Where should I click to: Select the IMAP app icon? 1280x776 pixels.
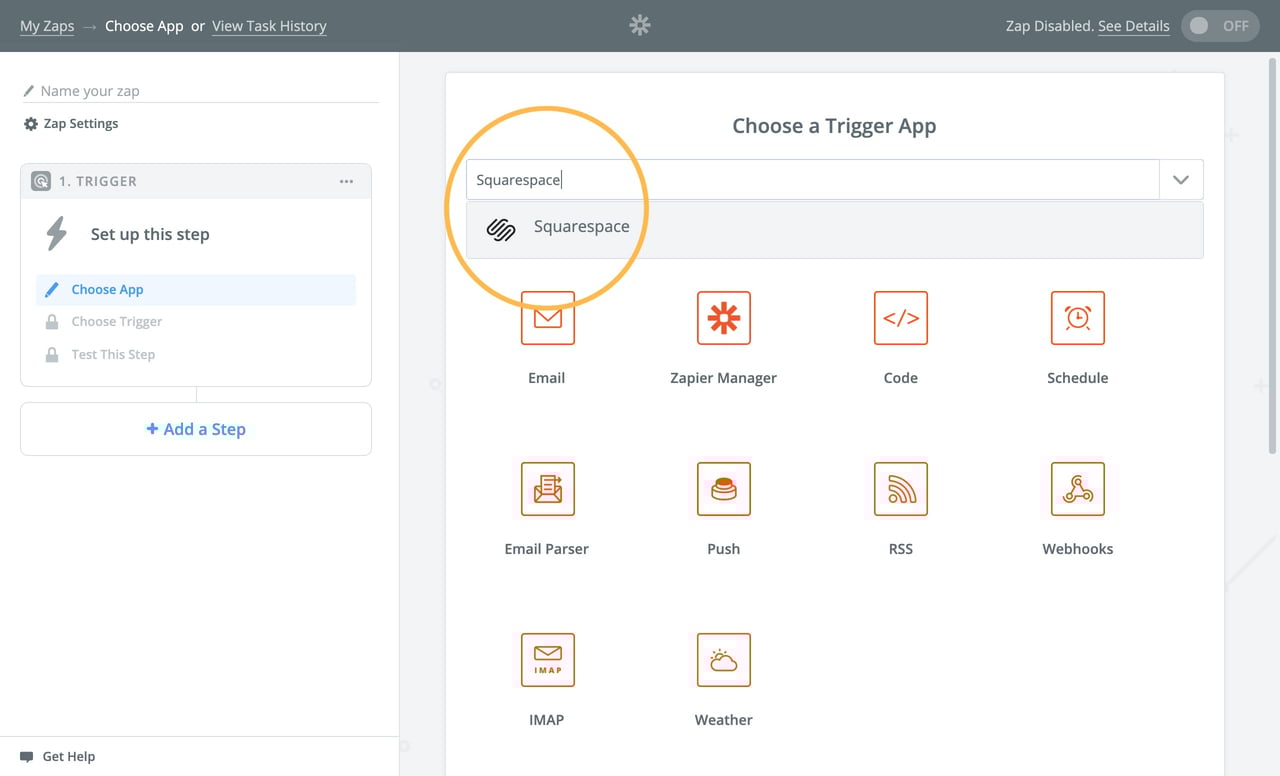click(546, 660)
